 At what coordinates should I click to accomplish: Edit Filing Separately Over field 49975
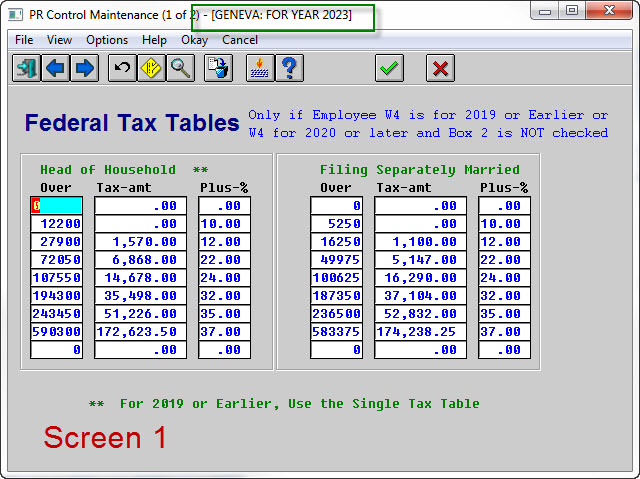pos(336,259)
